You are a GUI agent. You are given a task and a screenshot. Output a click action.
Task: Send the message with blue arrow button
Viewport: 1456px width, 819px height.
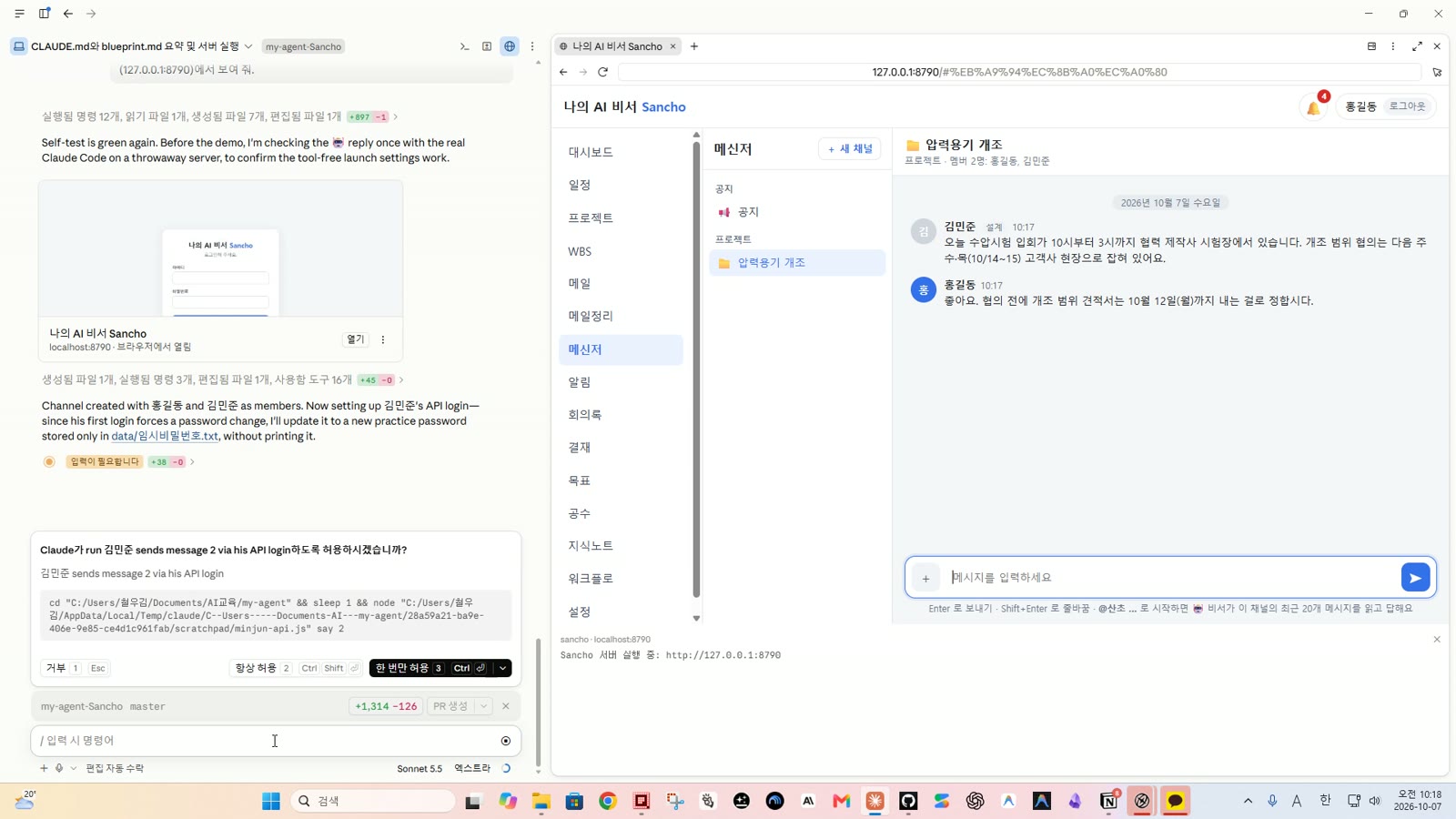point(1415,578)
